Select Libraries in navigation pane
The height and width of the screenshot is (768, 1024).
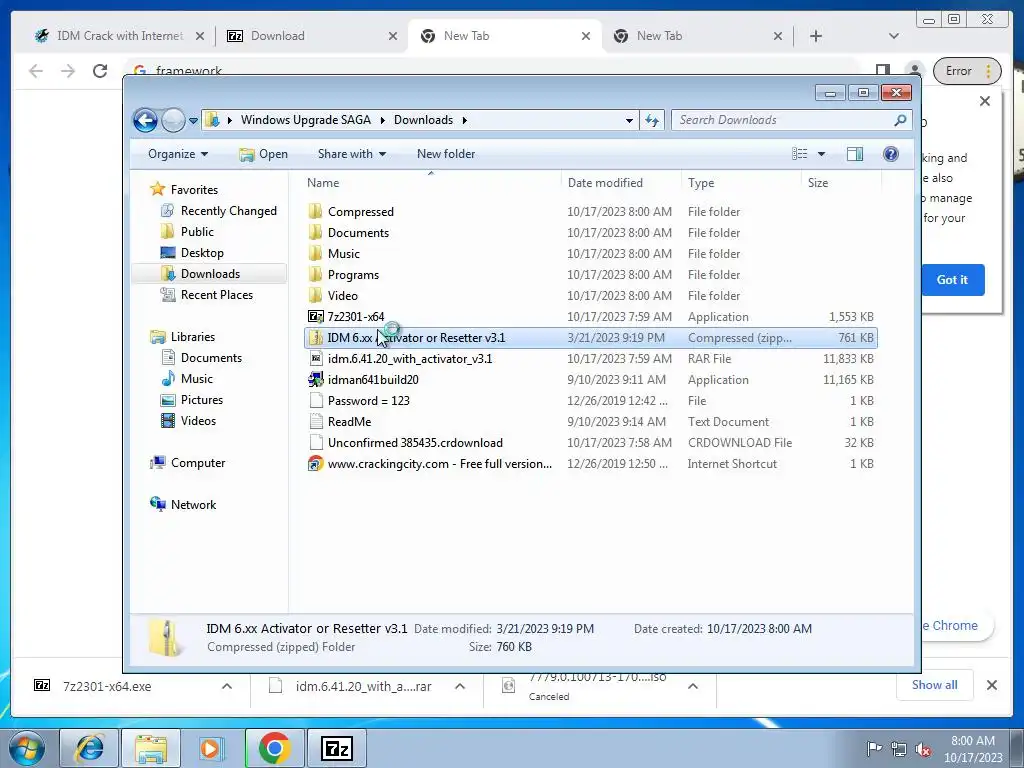(x=192, y=337)
